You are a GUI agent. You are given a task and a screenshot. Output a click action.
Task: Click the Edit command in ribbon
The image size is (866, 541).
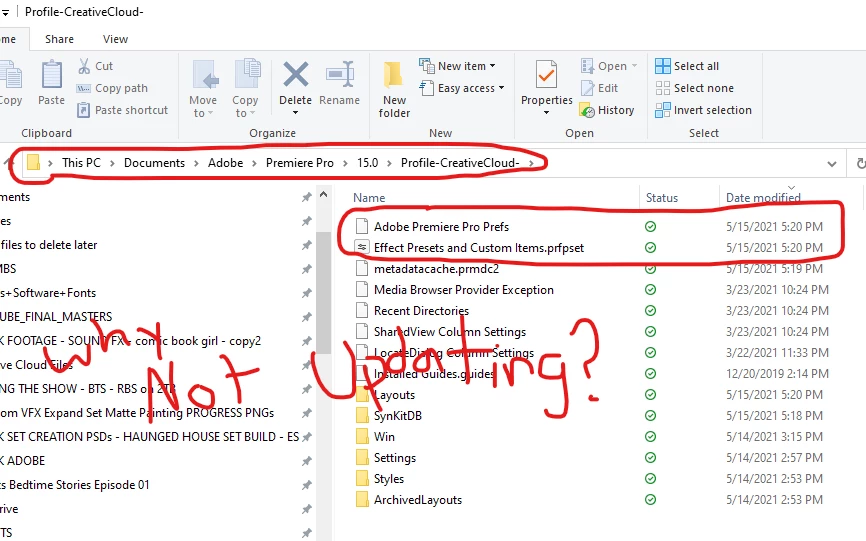pos(600,88)
